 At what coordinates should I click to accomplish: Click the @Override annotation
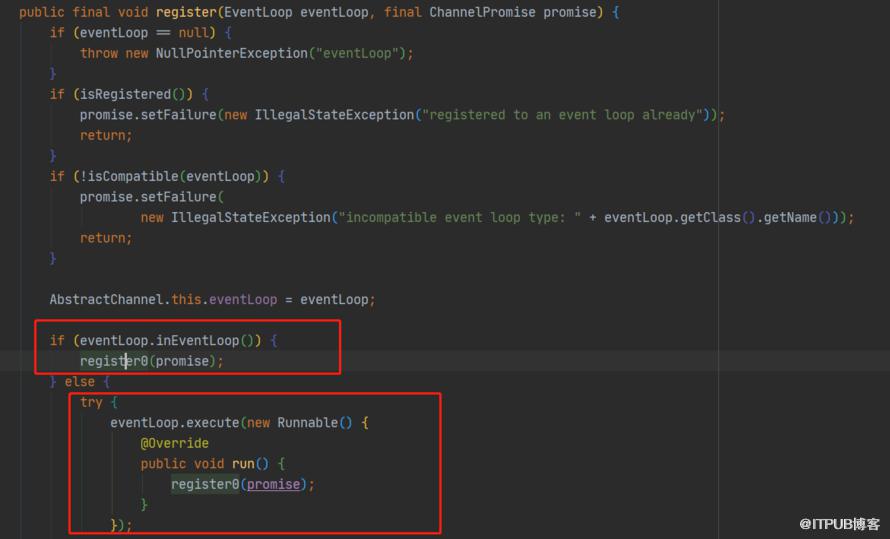coord(175,444)
